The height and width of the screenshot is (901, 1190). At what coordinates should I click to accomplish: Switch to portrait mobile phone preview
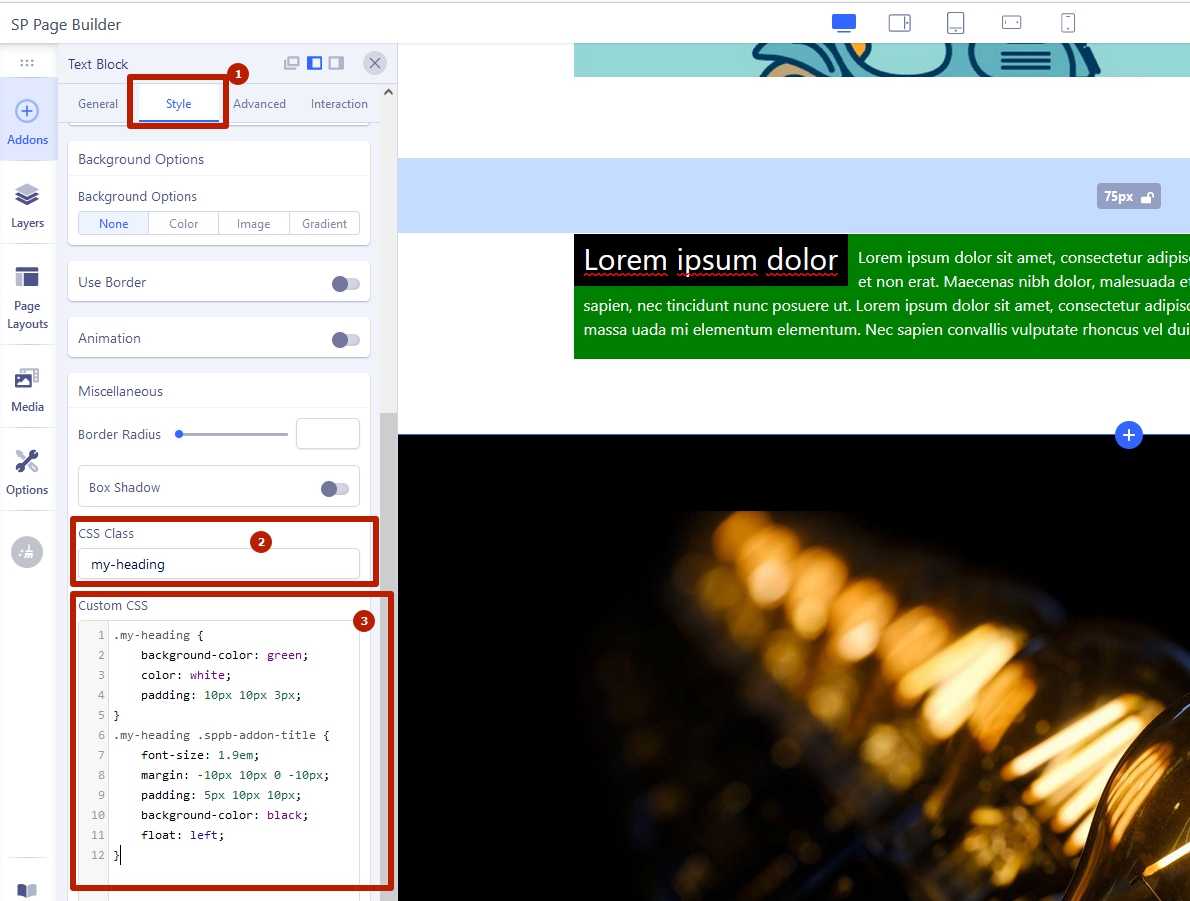point(1068,23)
